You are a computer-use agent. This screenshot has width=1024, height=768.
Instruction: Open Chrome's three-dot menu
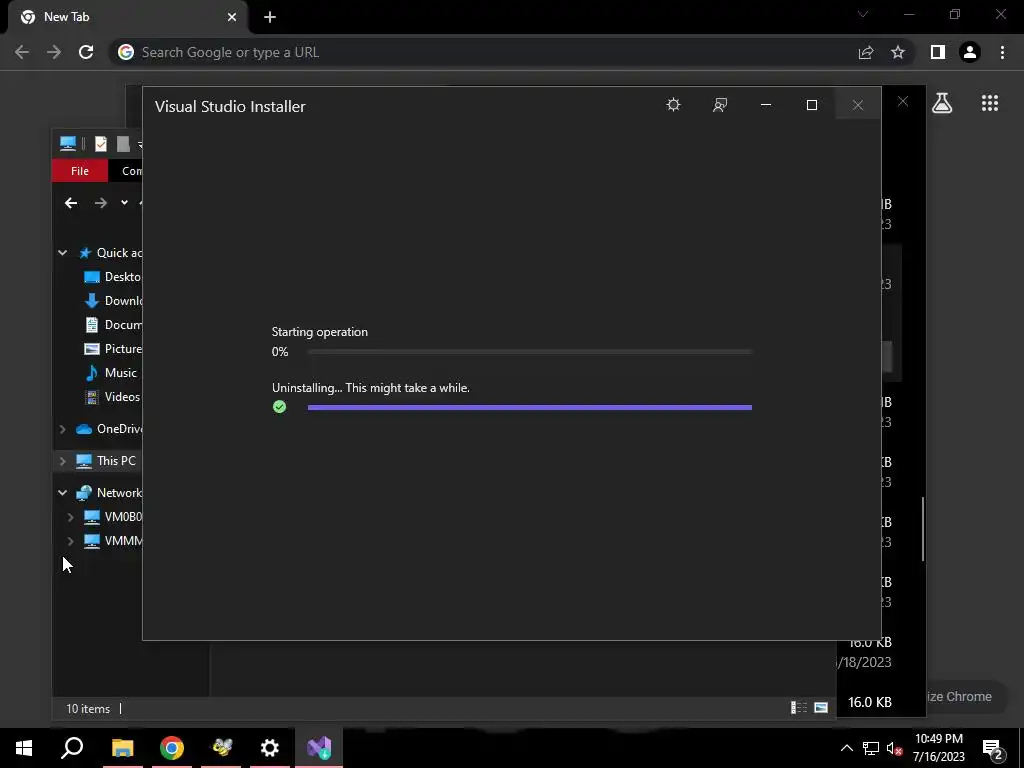pyautogui.click(x=1002, y=52)
